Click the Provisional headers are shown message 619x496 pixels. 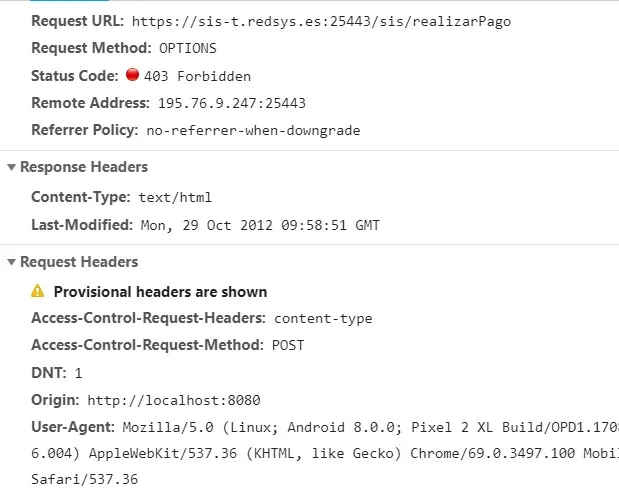160,292
